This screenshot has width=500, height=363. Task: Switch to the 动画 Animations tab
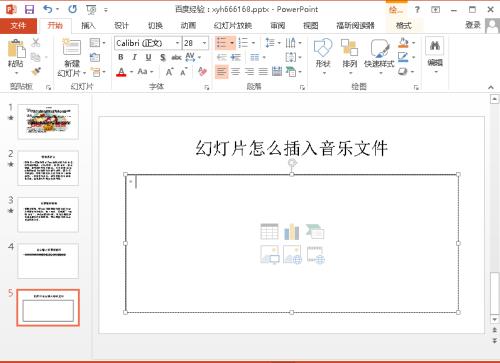click(x=188, y=25)
